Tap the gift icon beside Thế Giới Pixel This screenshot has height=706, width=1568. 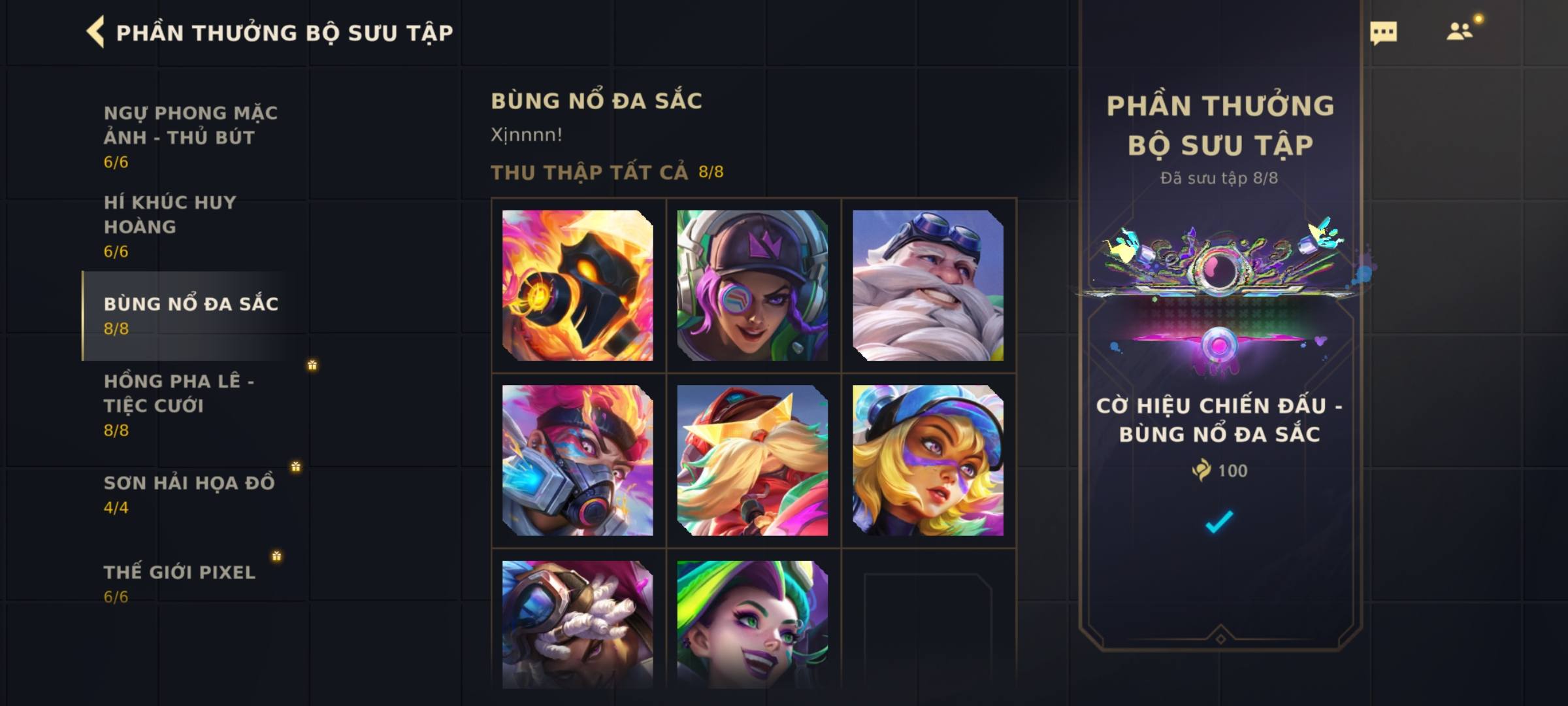point(276,556)
